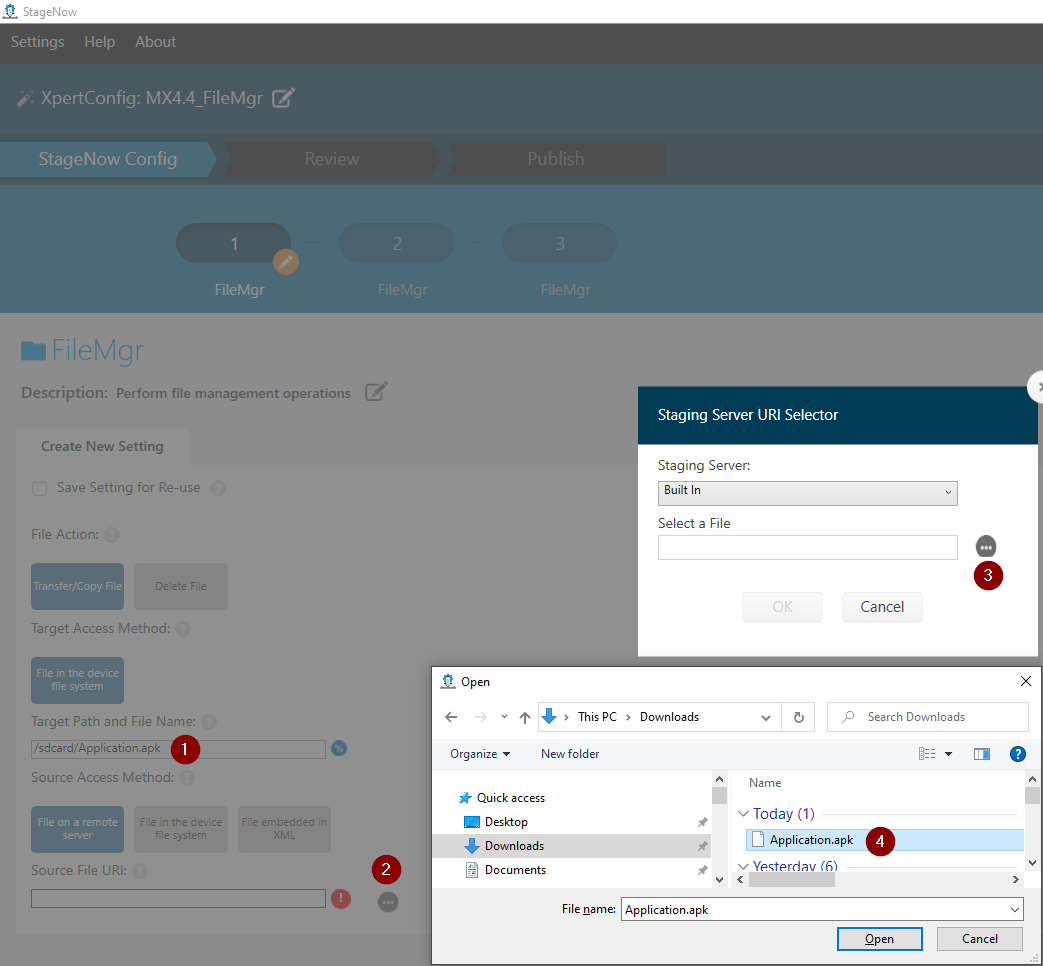
Task: Enable the Save Setting for Re-use checkbox
Action: 38,487
